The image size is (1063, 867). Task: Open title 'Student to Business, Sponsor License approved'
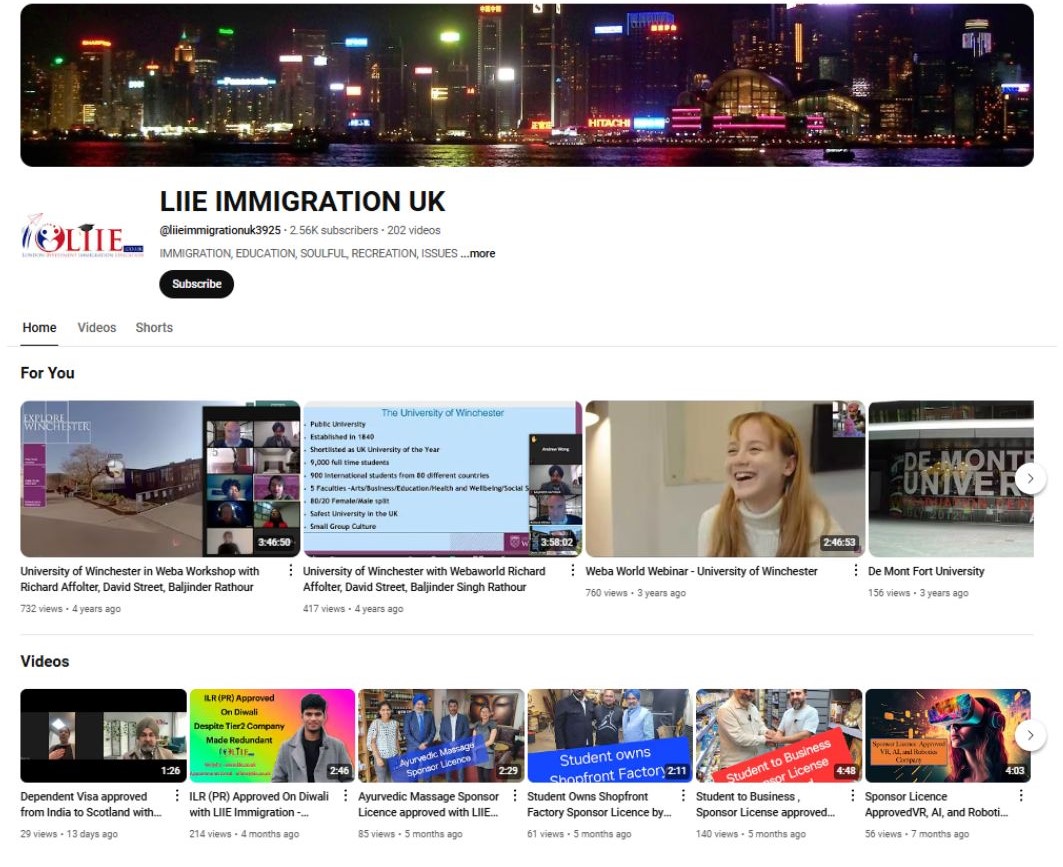tap(765, 804)
